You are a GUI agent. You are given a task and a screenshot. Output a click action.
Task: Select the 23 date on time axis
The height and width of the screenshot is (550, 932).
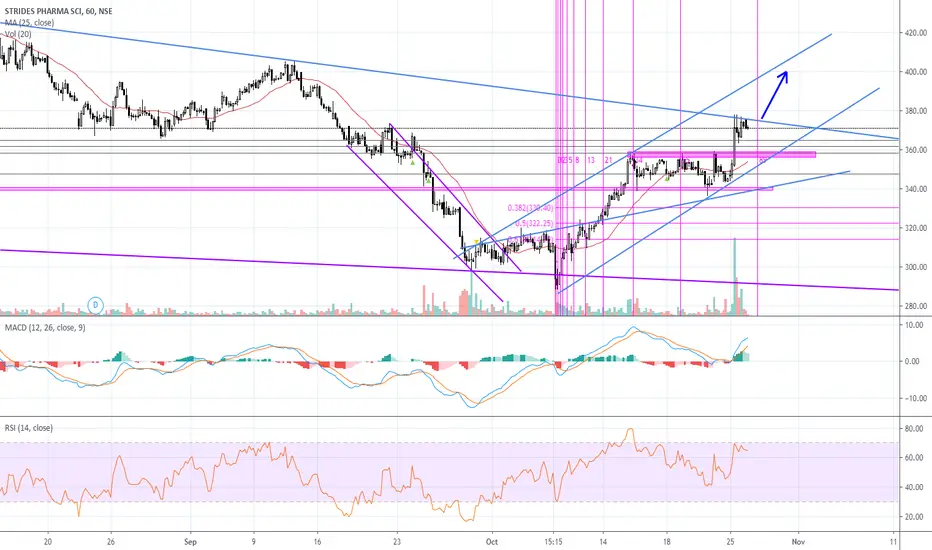coord(397,542)
